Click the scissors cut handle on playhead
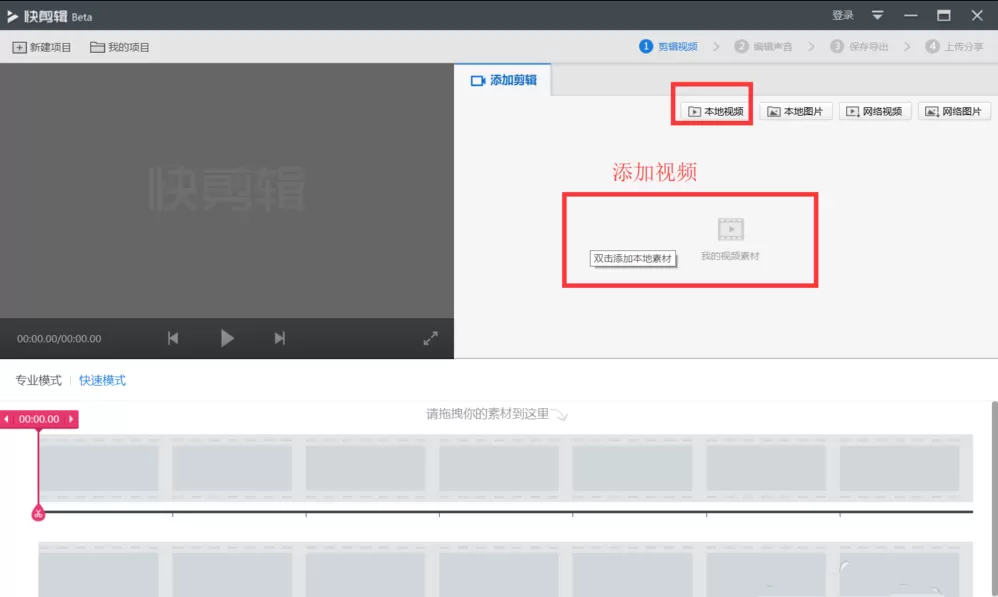The image size is (998, 597). pos(38,514)
